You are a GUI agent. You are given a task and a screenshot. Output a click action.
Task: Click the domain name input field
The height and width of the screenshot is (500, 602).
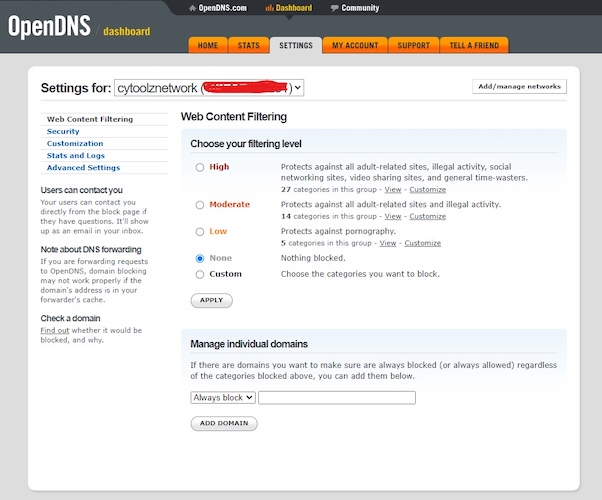(337, 397)
